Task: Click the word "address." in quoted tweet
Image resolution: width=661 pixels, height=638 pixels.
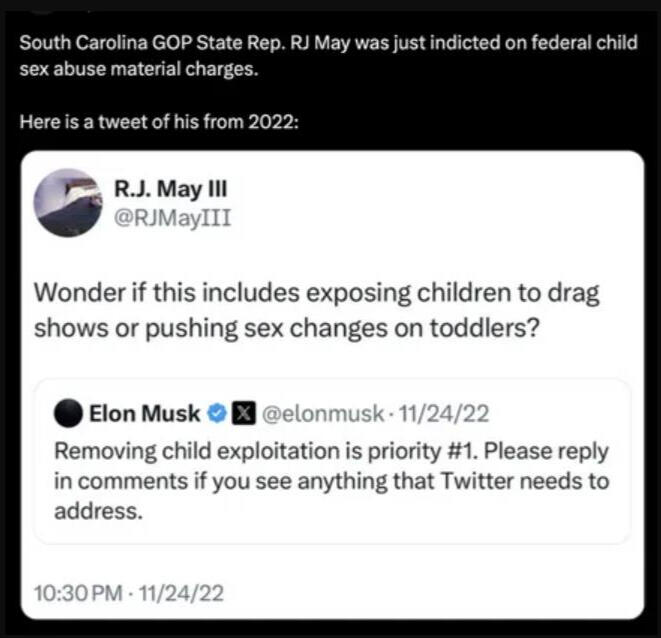Action: 96,514
